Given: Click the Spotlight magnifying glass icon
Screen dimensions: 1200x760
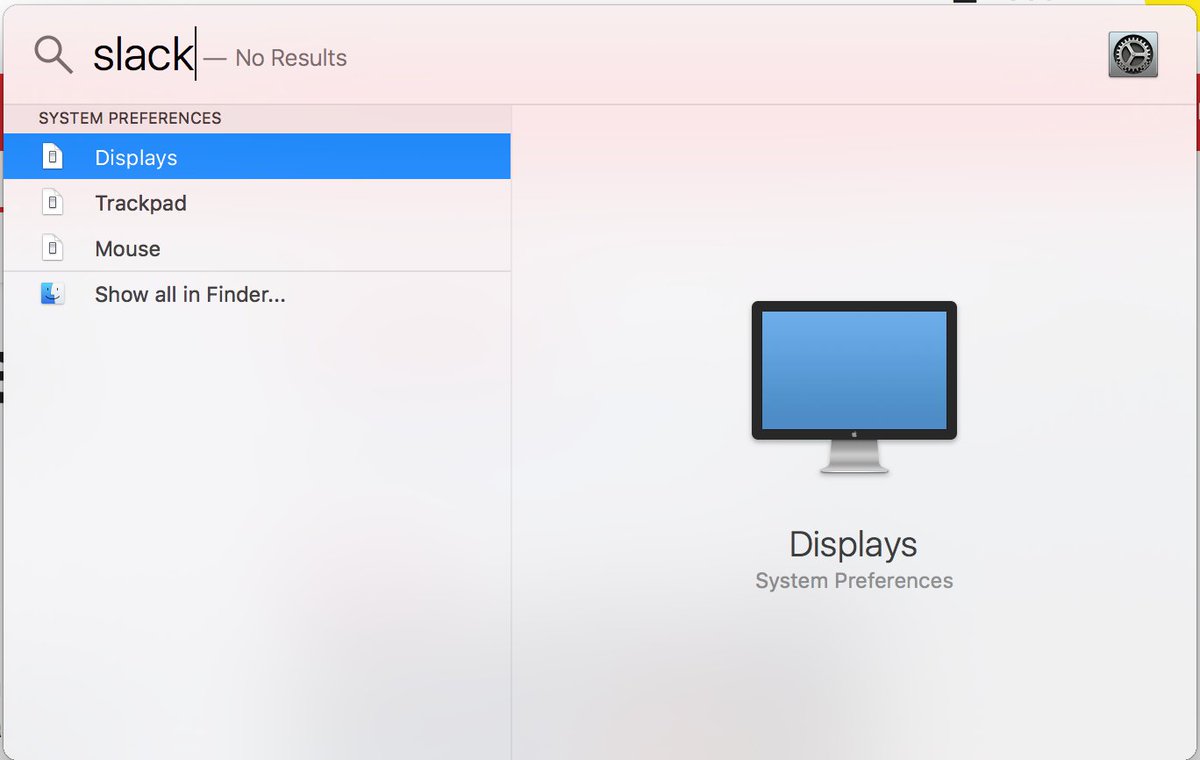Looking at the screenshot, I should tap(53, 55).
